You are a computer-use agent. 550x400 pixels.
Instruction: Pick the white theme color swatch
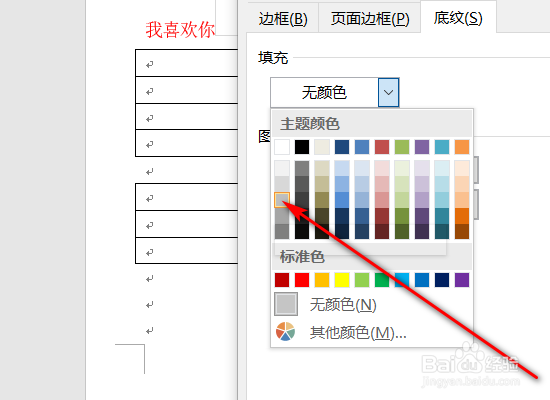point(282,147)
